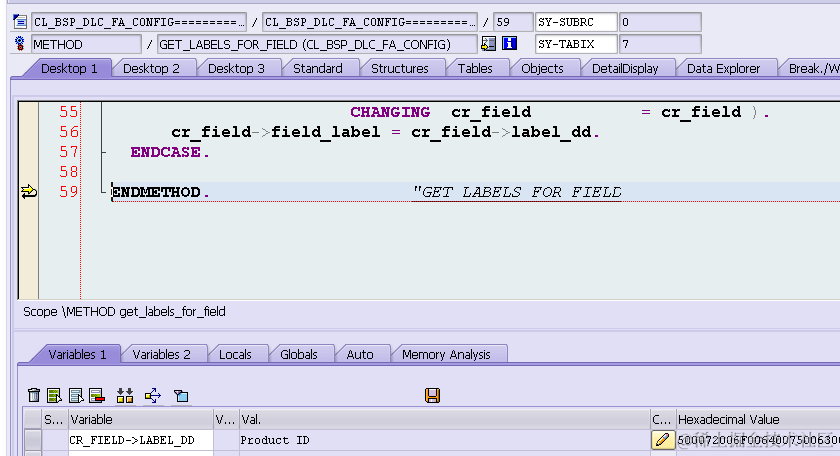This screenshot has height=456, width=840.
Task: Switch to the Tables tab
Action: click(x=475, y=69)
